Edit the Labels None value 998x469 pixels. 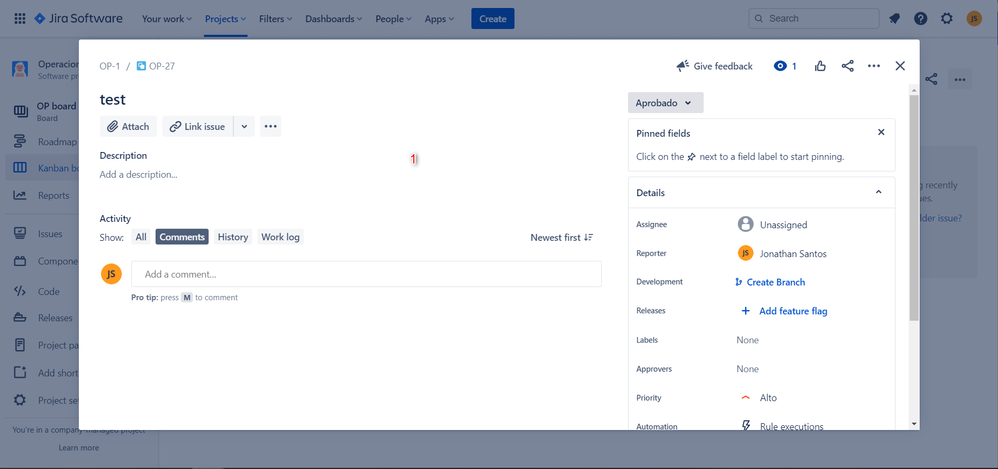[x=747, y=340]
